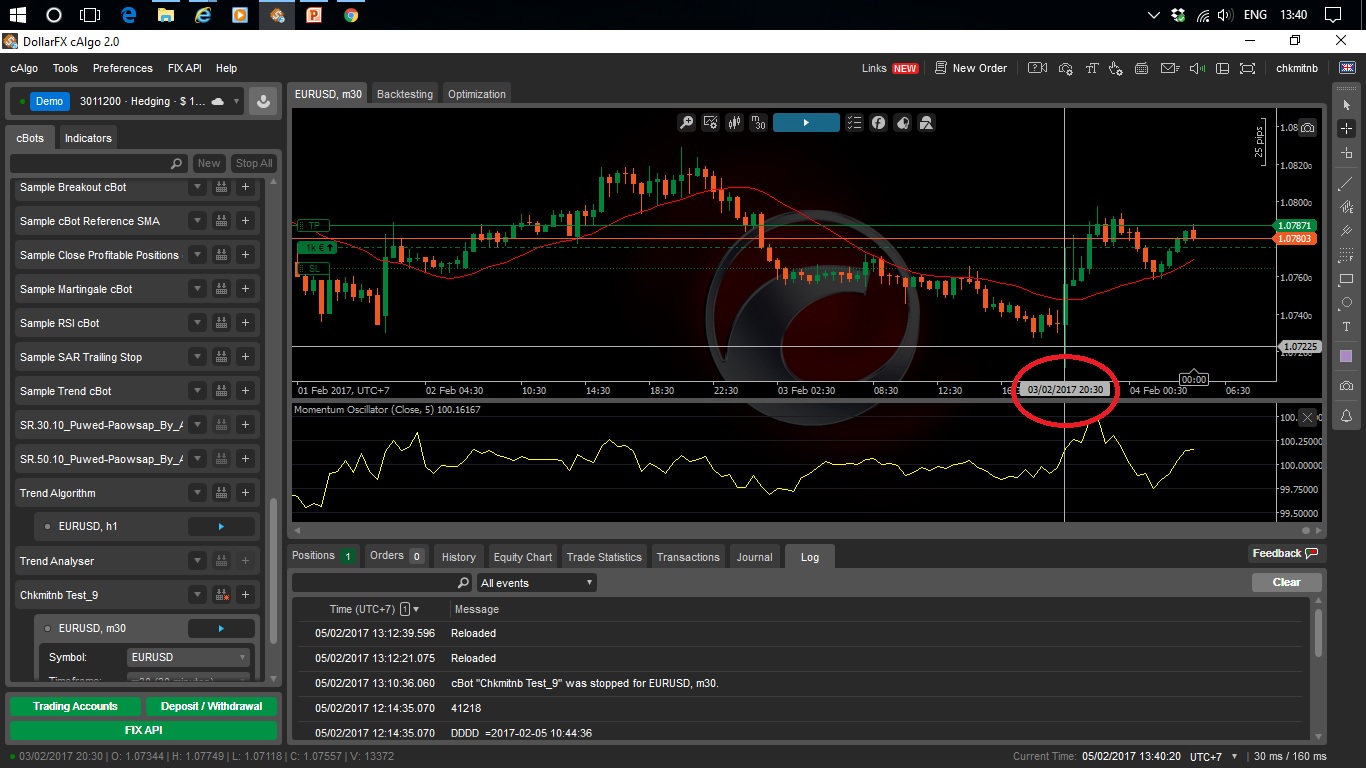Image resolution: width=1366 pixels, height=768 pixels.
Task: Open Chkmitnb Test_9 dropdown arrow
Action: pos(198,595)
